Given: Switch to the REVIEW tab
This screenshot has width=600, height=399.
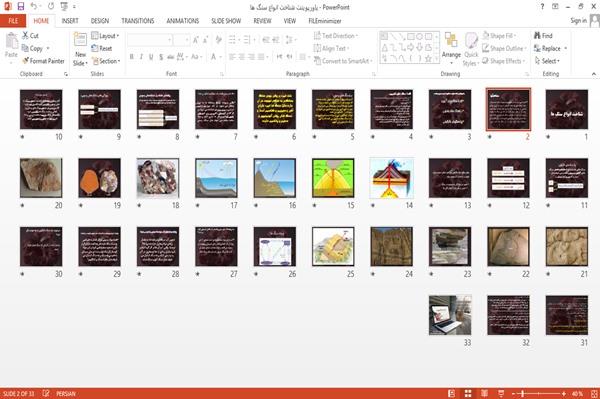Looking at the screenshot, I should click(x=262, y=21).
